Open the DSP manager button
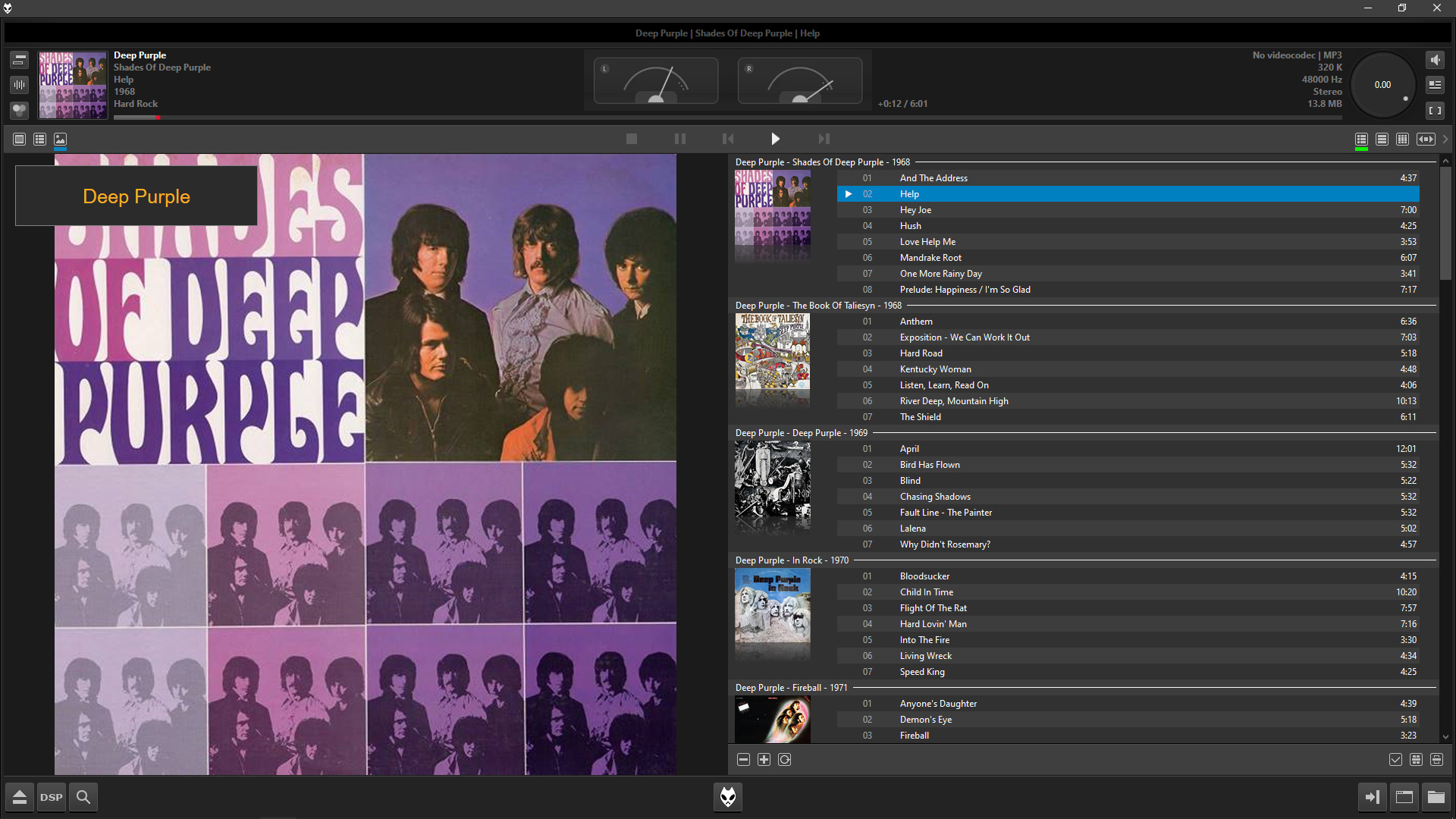 52,797
